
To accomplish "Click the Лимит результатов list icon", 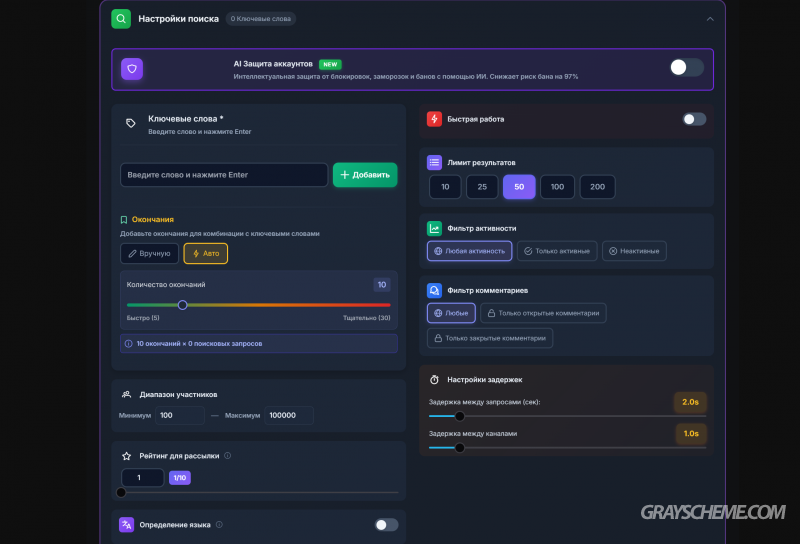I will click(434, 162).
